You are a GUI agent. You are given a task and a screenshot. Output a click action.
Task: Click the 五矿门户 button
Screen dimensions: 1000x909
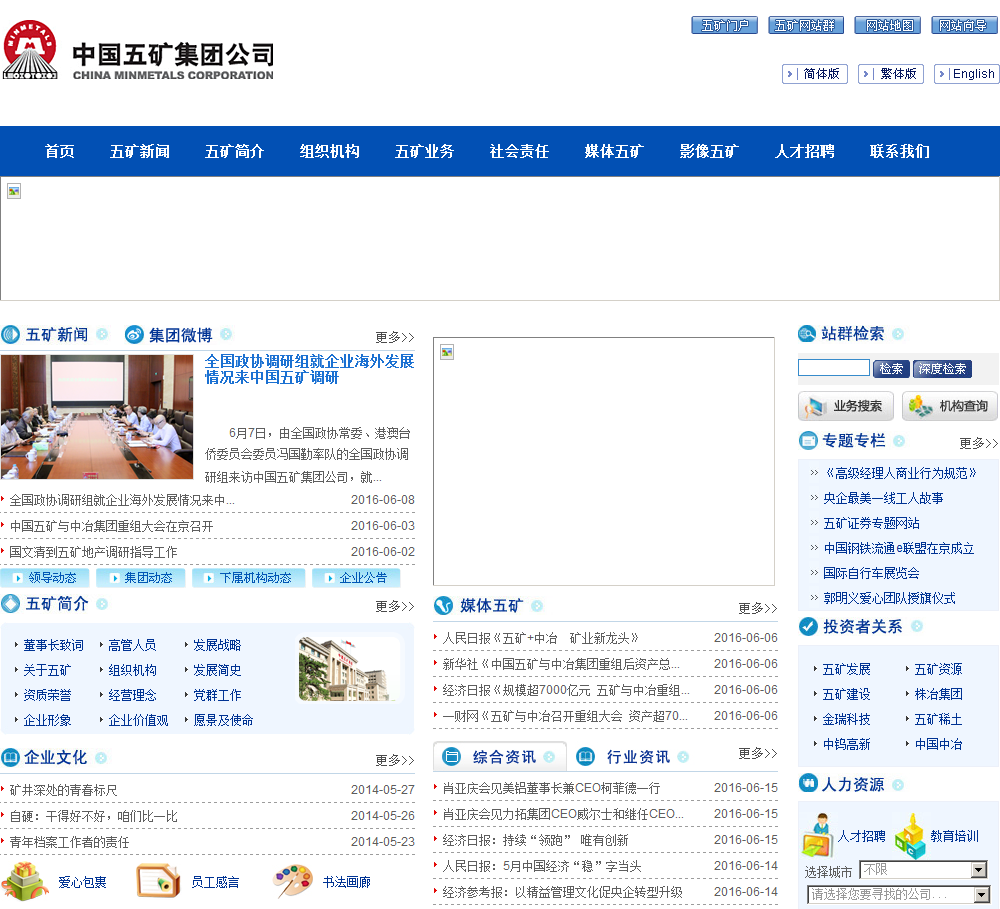point(724,26)
